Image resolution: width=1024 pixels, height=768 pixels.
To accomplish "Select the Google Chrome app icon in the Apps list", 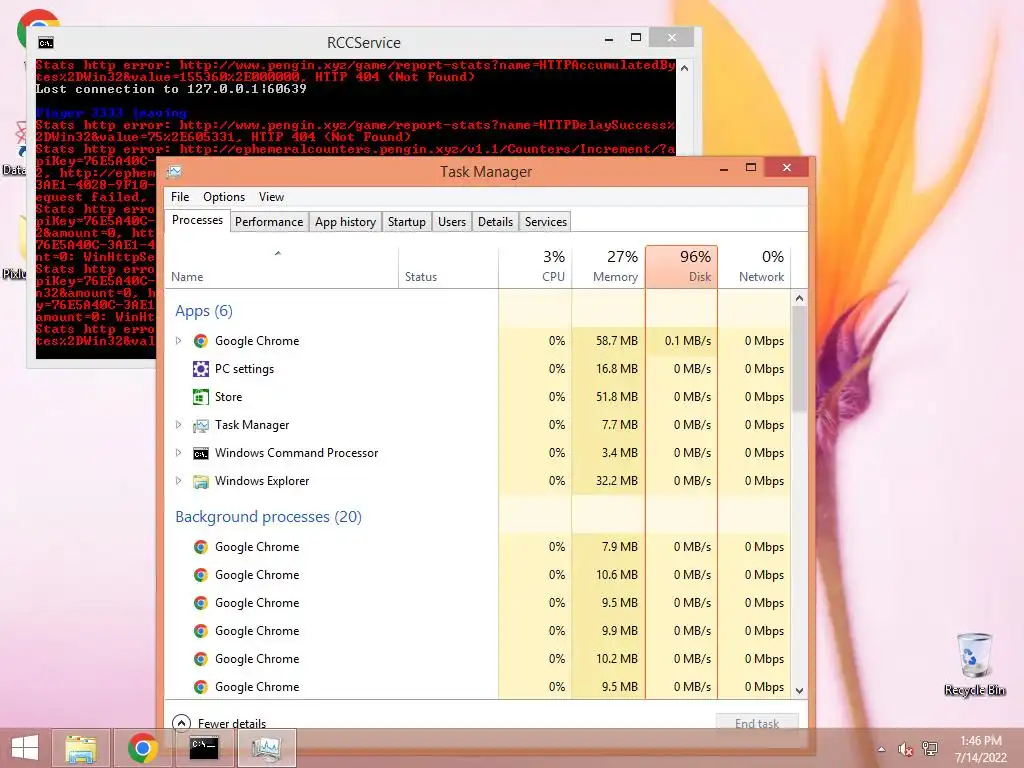I will pos(200,341).
